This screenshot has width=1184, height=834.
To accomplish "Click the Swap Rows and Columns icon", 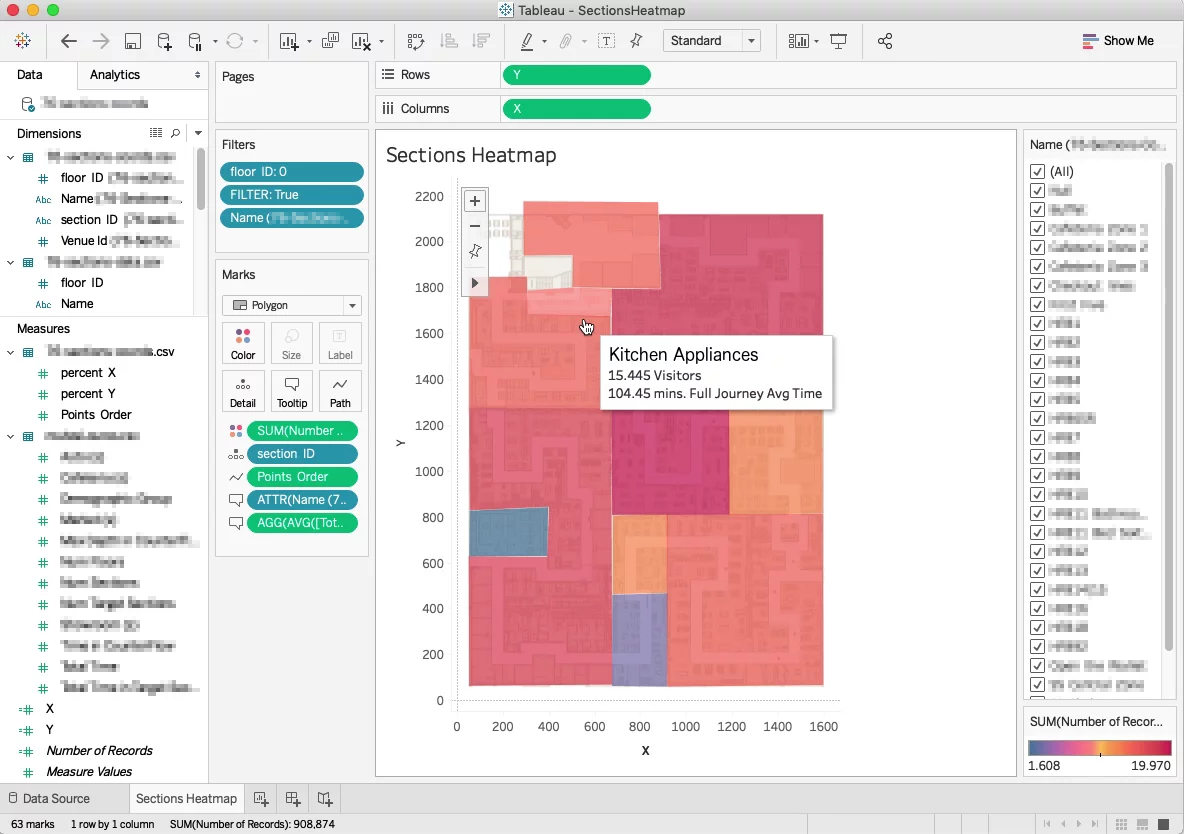I will tap(416, 42).
